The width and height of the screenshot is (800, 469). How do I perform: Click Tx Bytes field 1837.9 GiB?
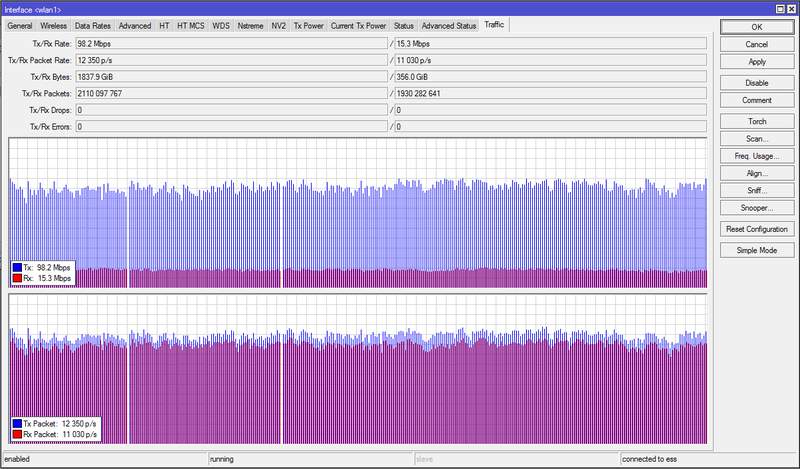(x=231, y=77)
